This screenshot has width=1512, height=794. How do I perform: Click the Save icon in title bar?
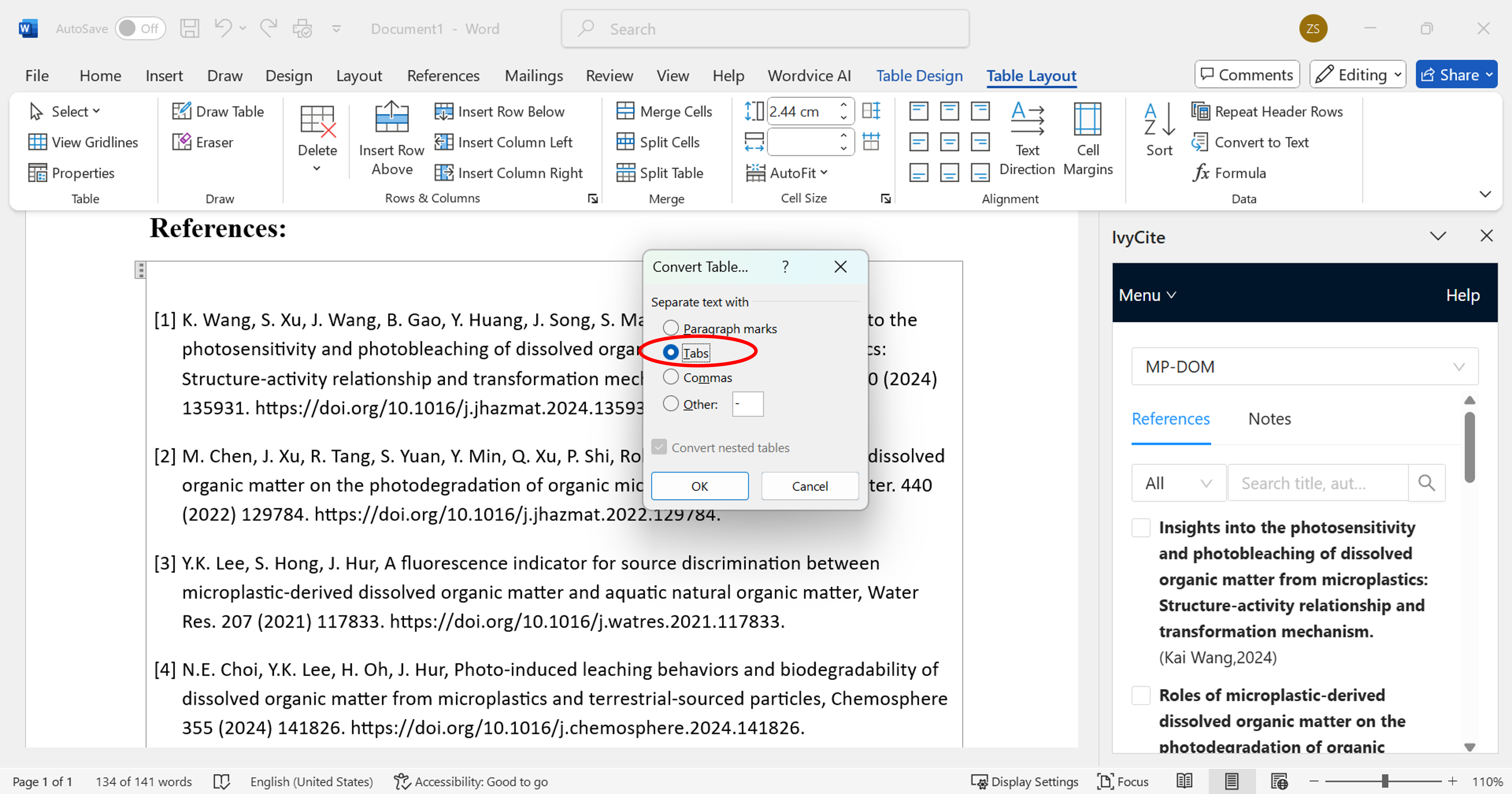point(189,29)
